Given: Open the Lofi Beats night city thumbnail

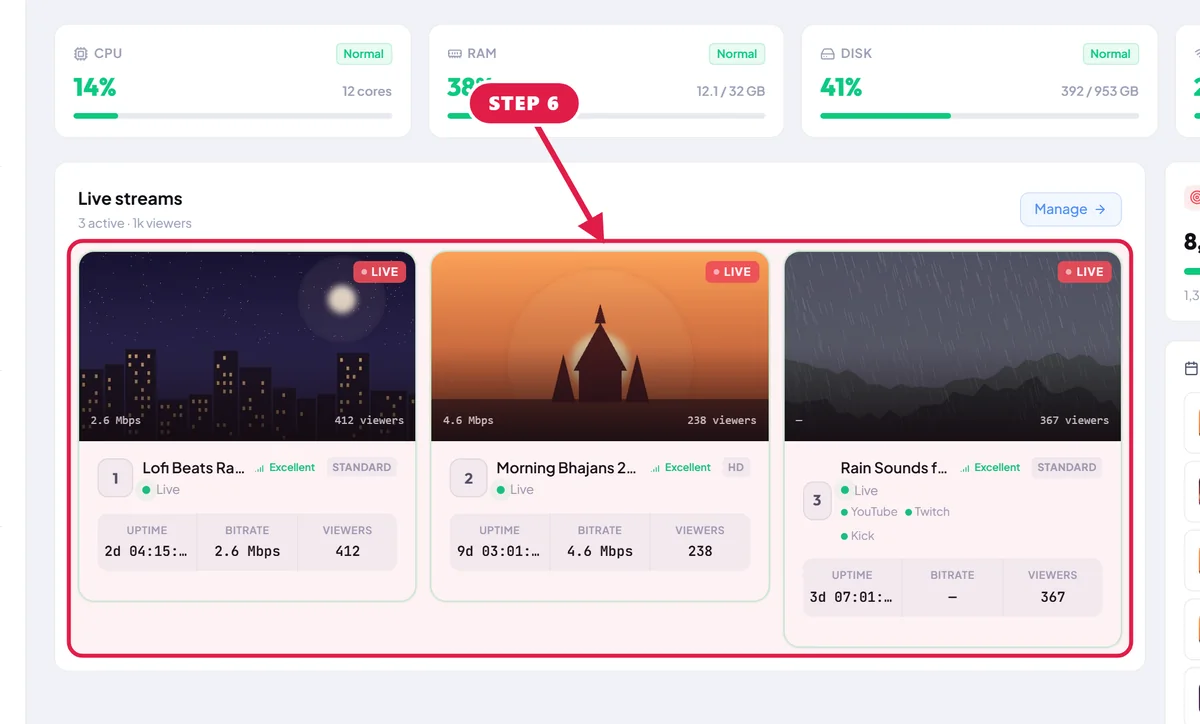Looking at the screenshot, I should (247, 346).
